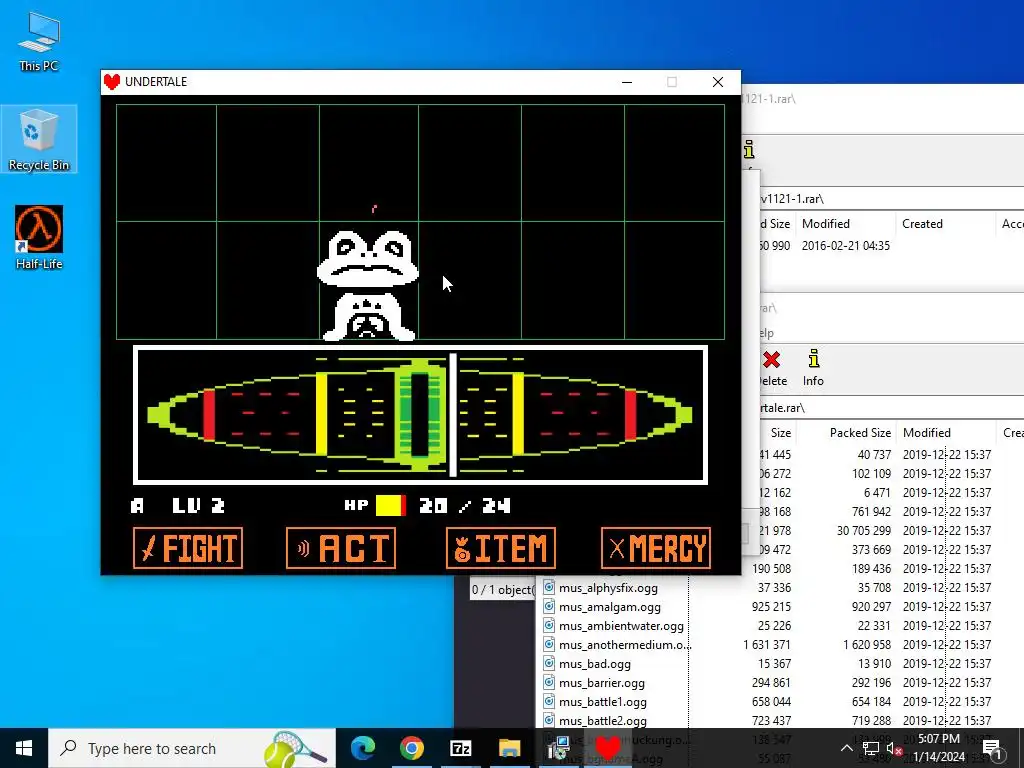
Task: Select mus_battle2.ogg file
Action: 603,721
